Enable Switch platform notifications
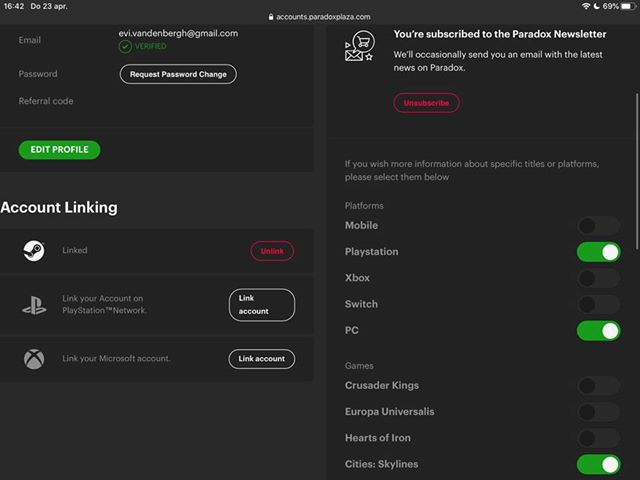The height and width of the screenshot is (480, 640). pos(598,304)
